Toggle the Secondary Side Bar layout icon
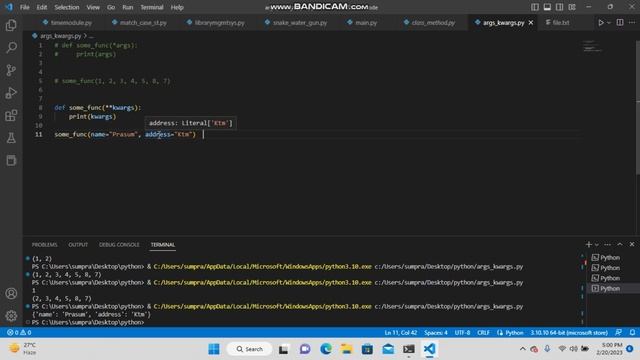 pos(560,7)
